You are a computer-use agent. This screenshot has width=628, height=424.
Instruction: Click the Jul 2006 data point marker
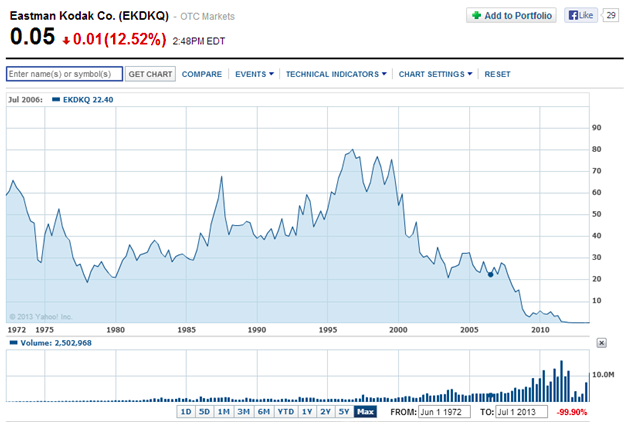(x=490, y=274)
